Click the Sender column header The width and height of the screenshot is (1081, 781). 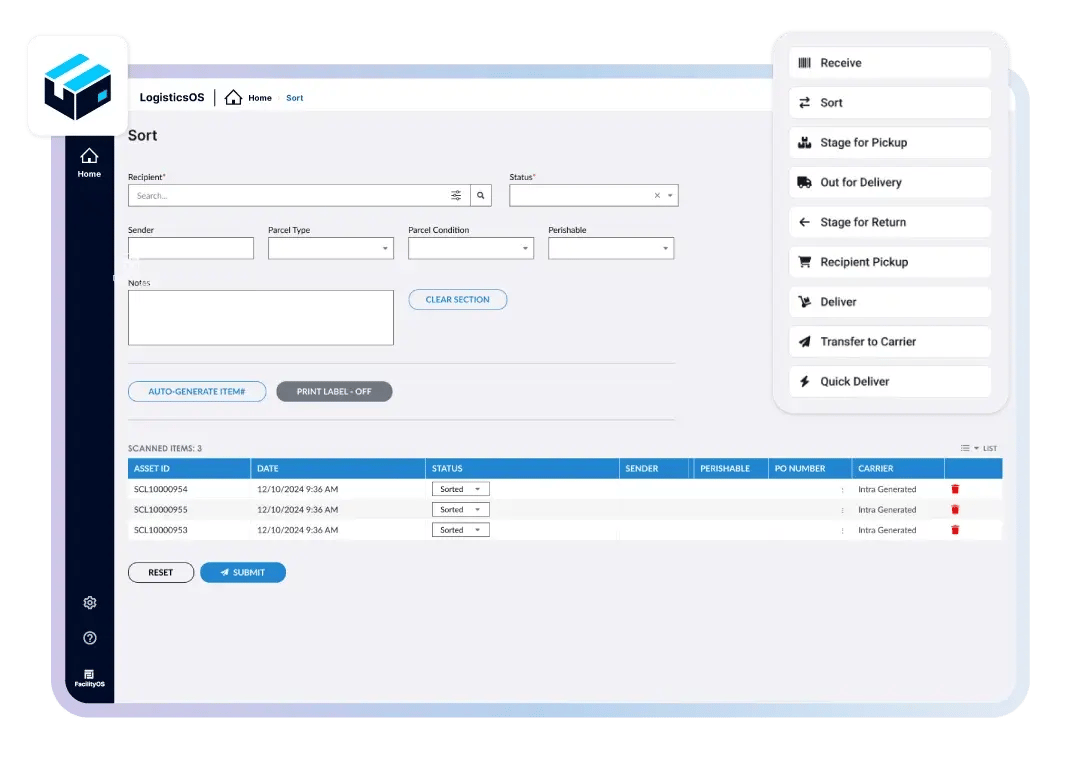654,469
